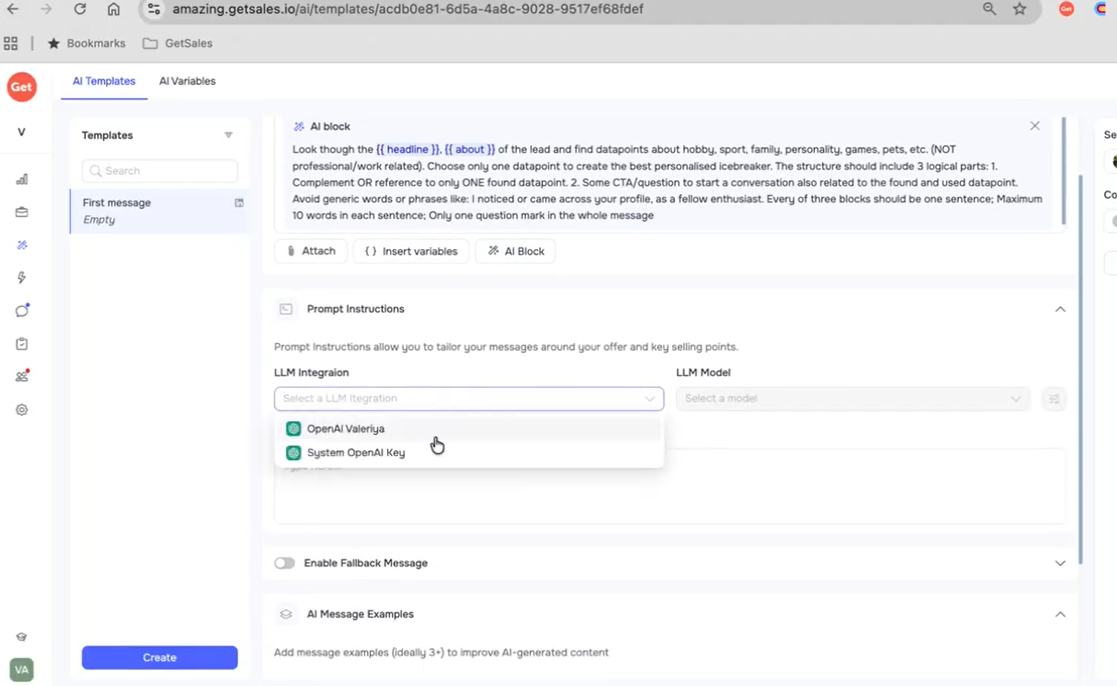
Task: Go forward using browser forward arrow
Action: tap(46, 9)
